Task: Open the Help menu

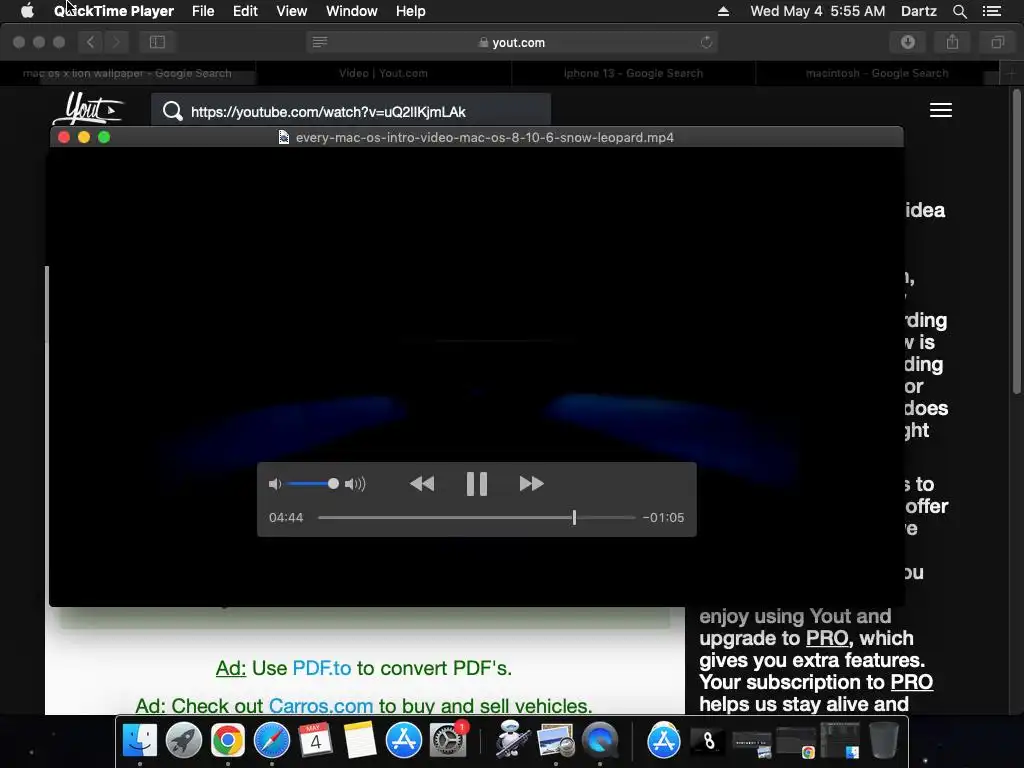Action: [411, 11]
